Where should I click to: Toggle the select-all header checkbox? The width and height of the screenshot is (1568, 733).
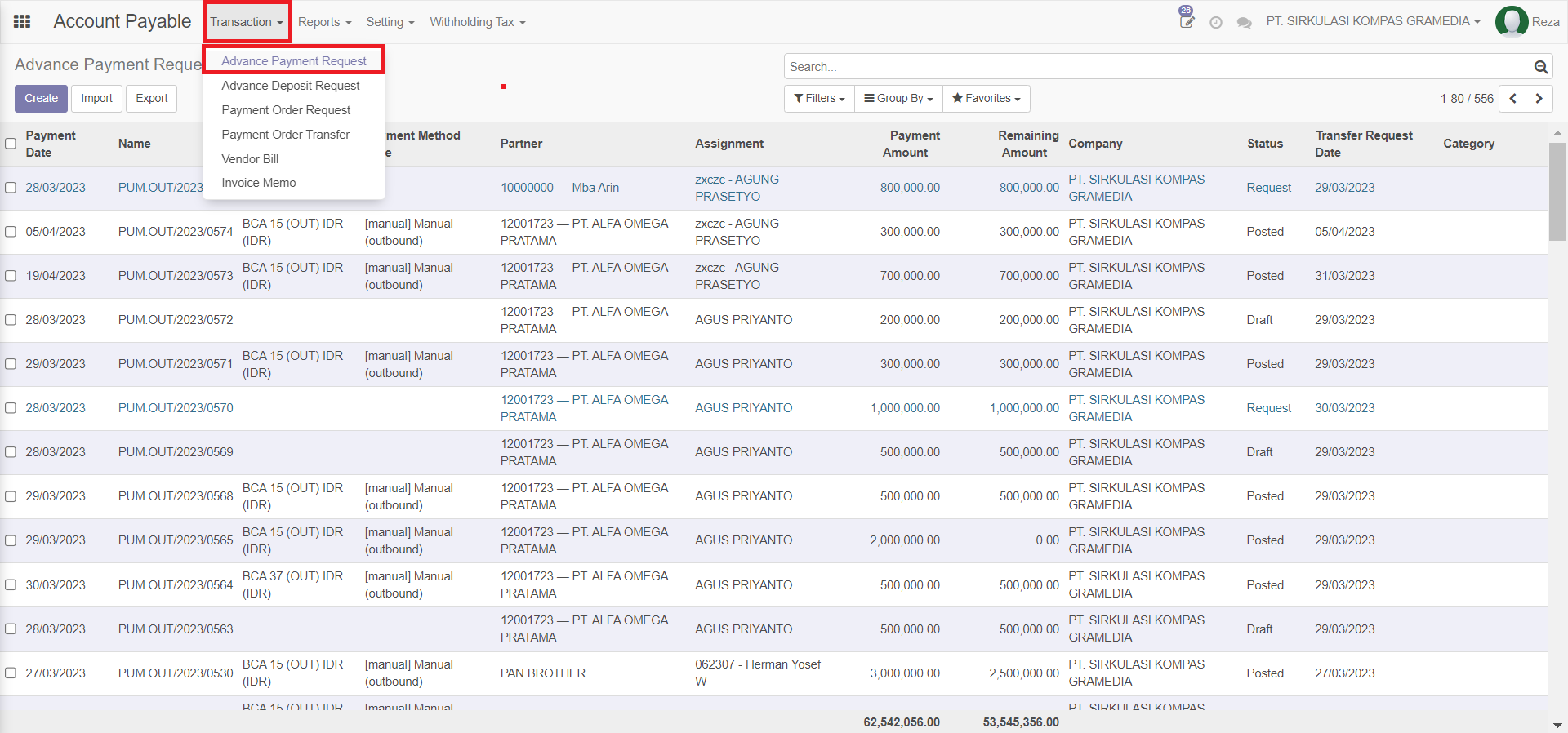pos(11,144)
